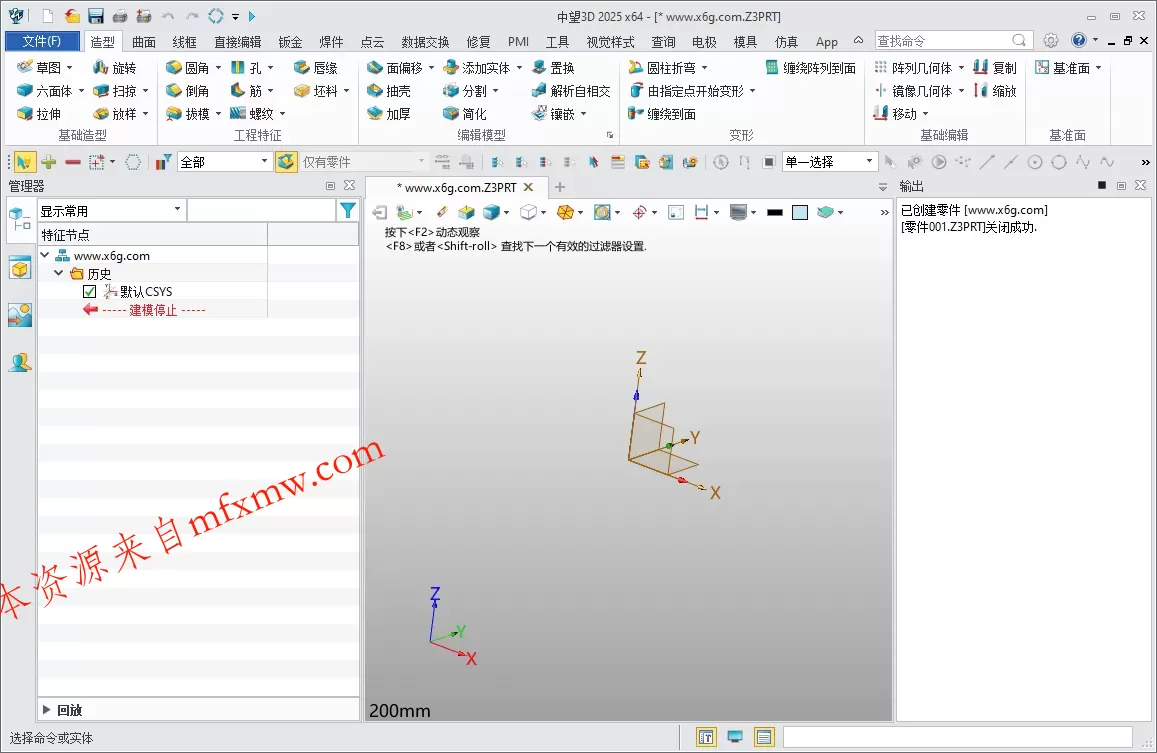Select the 拔模 draft tool
Viewport: 1157px width, 753px height.
tap(187, 114)
